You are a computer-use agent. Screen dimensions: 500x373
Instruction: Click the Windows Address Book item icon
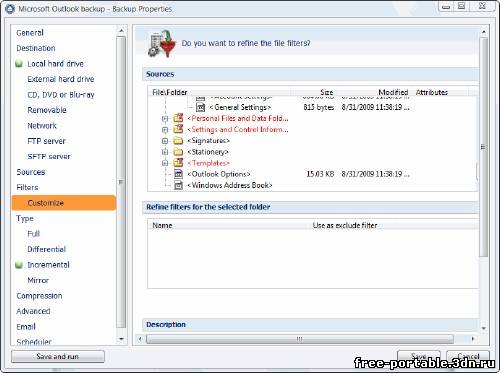pyautogui.click(x=179, y=185)
